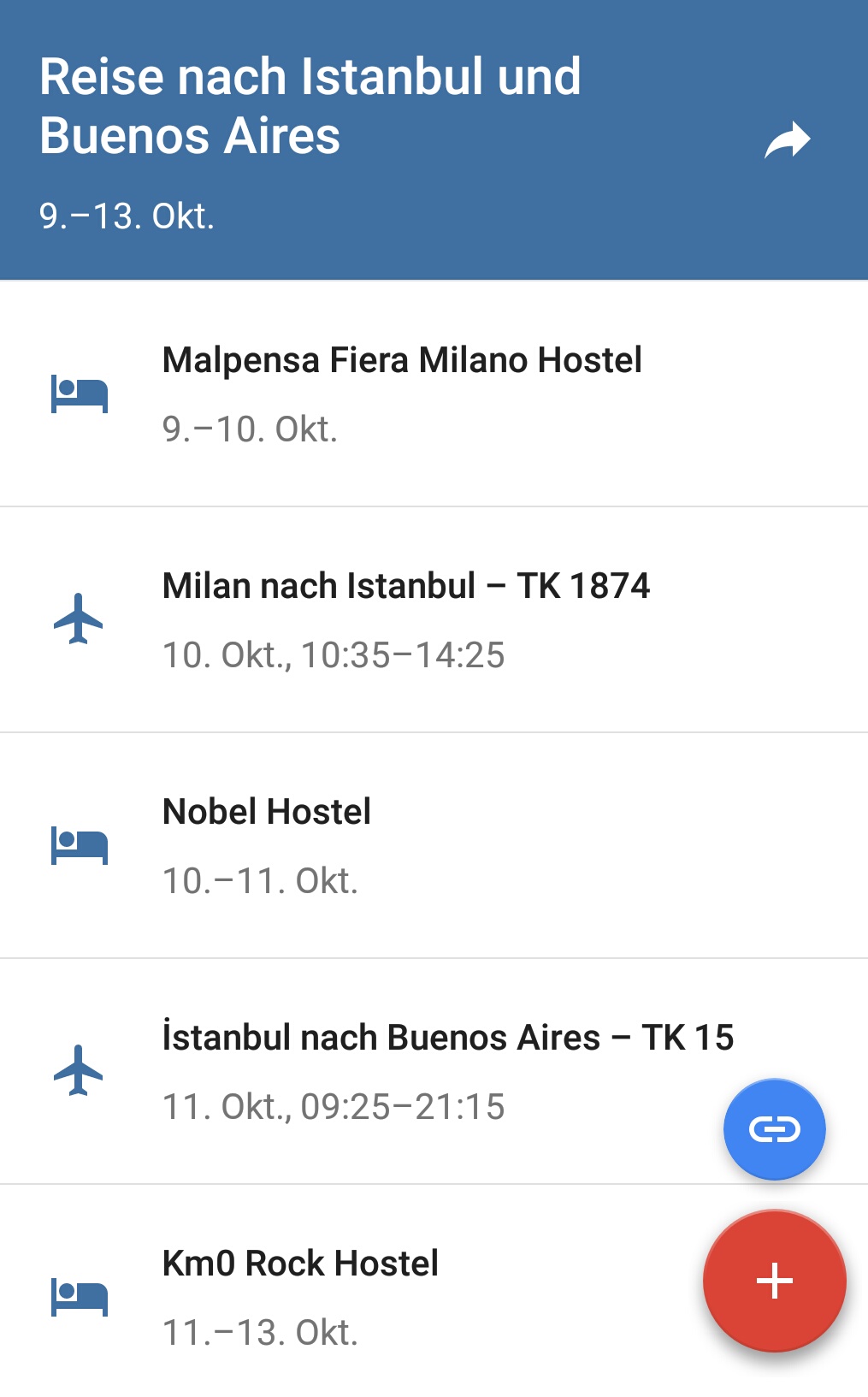Image resolution: width=868 pixels, height=1397 pixels.
Task: Tap bed icon beside Nobel Hostel
Action: click(x=79, y=845)
